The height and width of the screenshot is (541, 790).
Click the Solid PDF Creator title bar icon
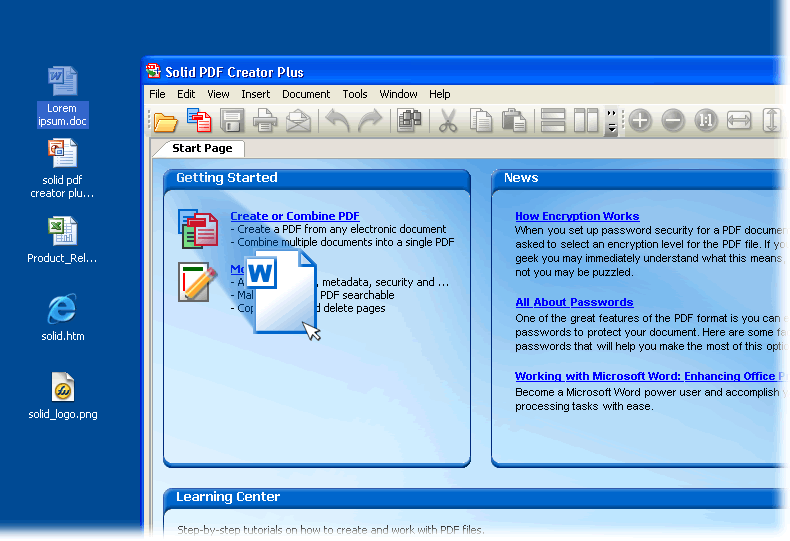[153, 71]
